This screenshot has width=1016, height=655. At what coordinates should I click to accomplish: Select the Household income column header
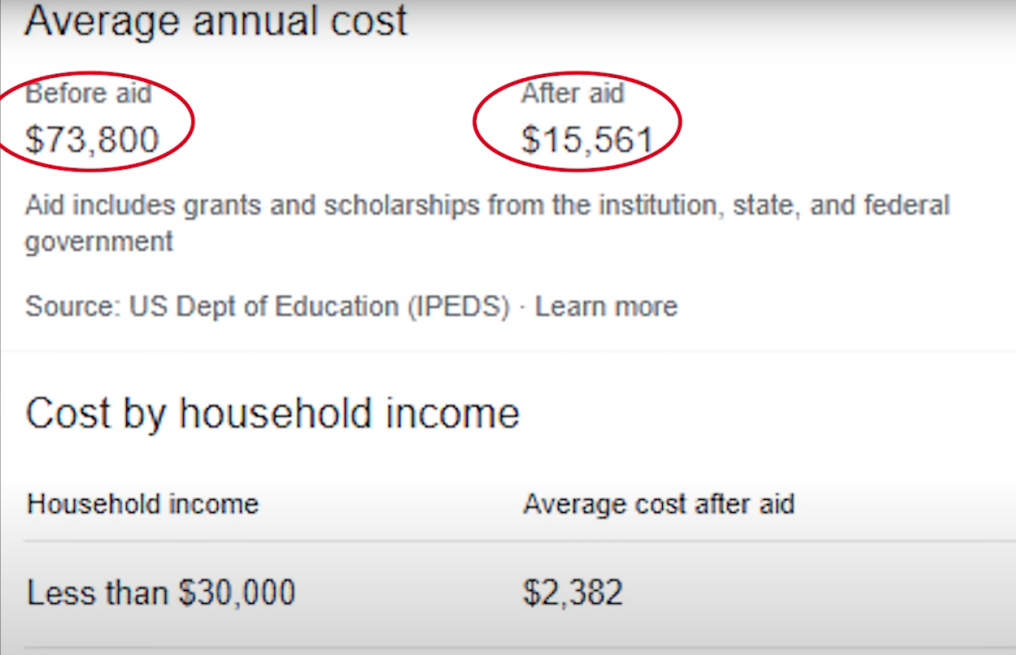[143, 504]
